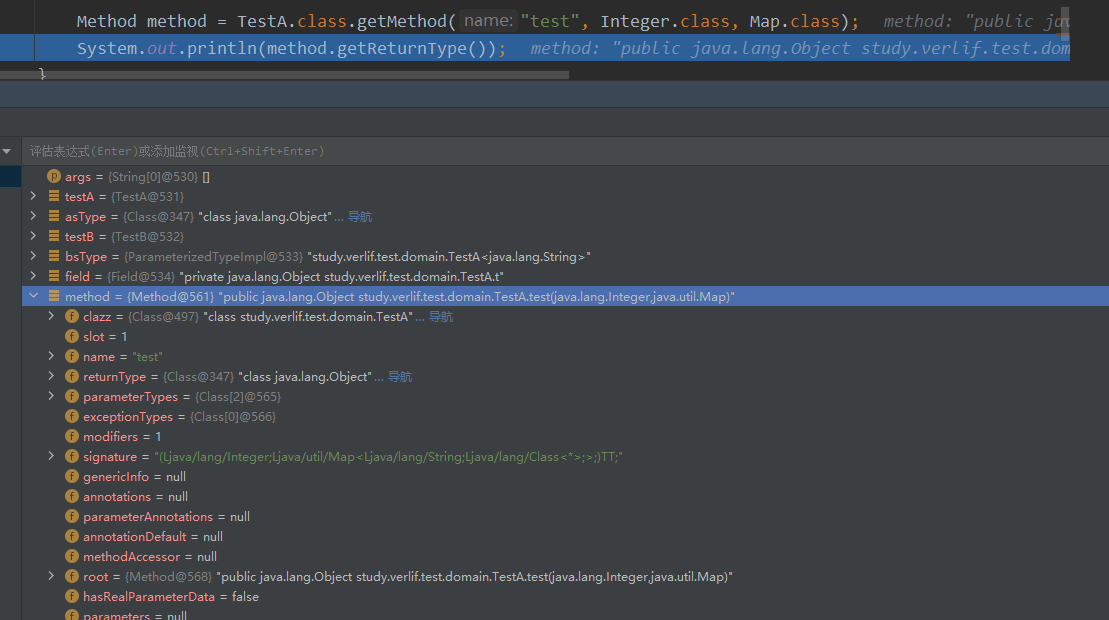This screenshot has width=1109, height=620.
Task: Click the field icon next to slot
Action: coord(72,337)
